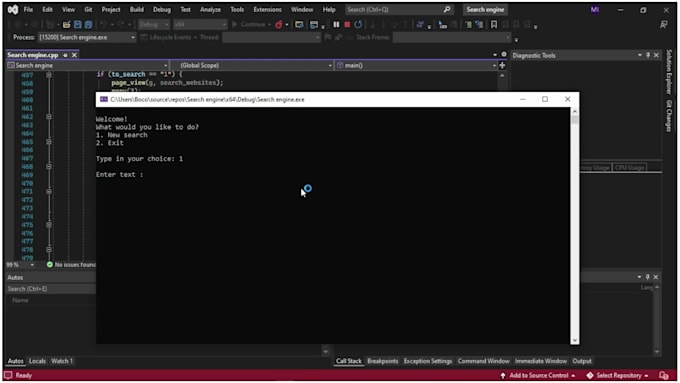
Task: Switch to the Output tab
Action: pos(582,361)
